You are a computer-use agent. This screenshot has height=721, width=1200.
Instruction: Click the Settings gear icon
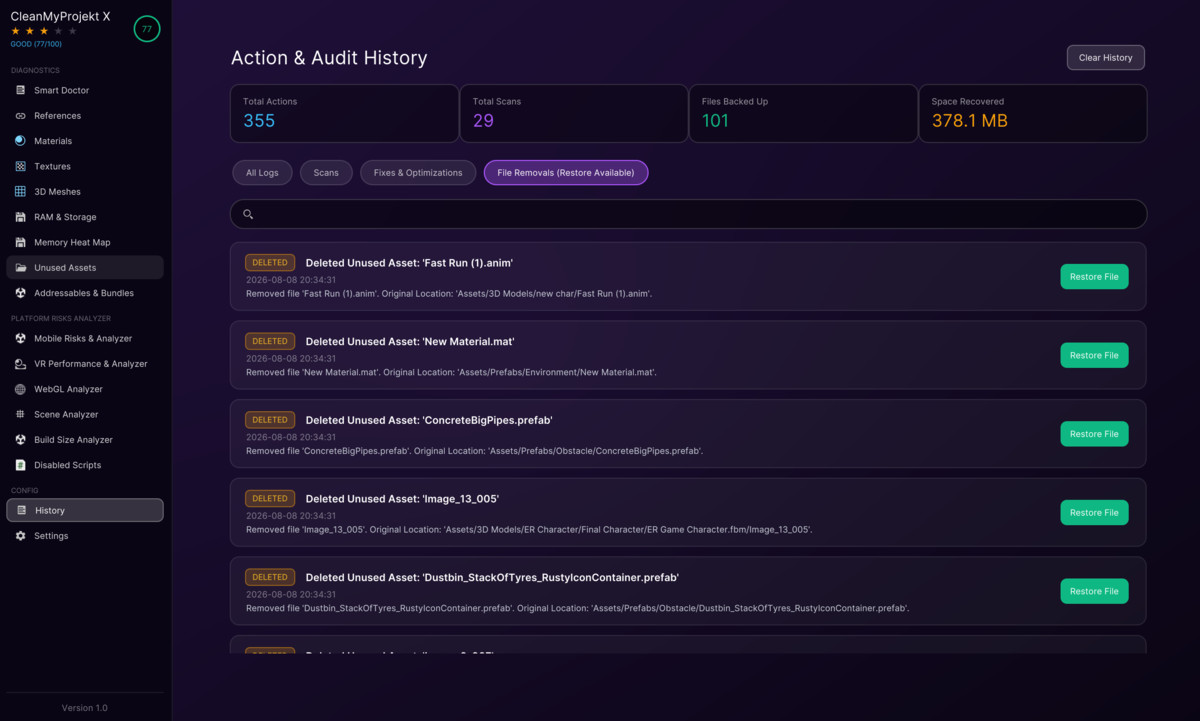[21, 536]
